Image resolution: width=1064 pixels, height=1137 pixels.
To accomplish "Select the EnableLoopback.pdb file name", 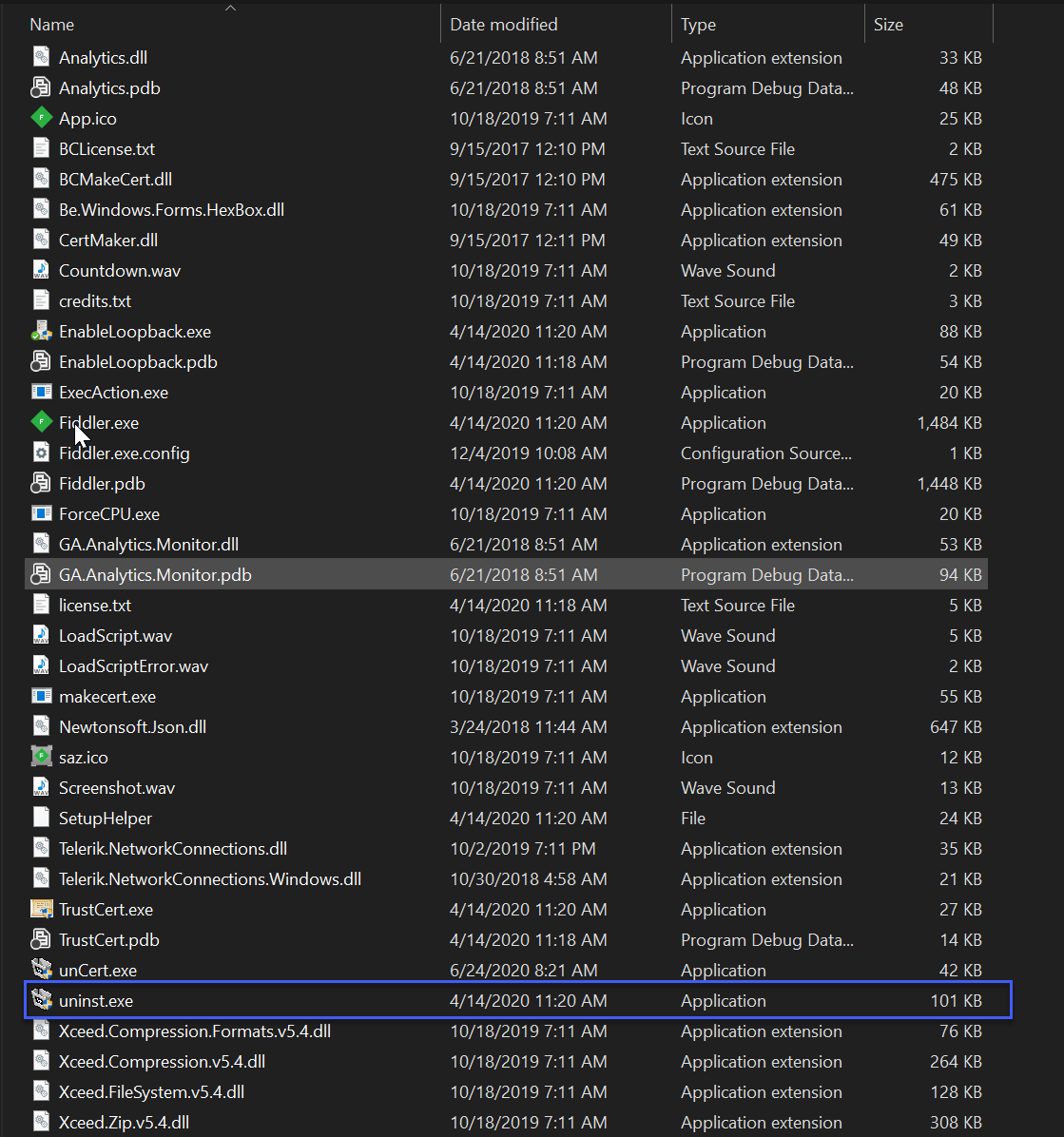I will 139,362.
